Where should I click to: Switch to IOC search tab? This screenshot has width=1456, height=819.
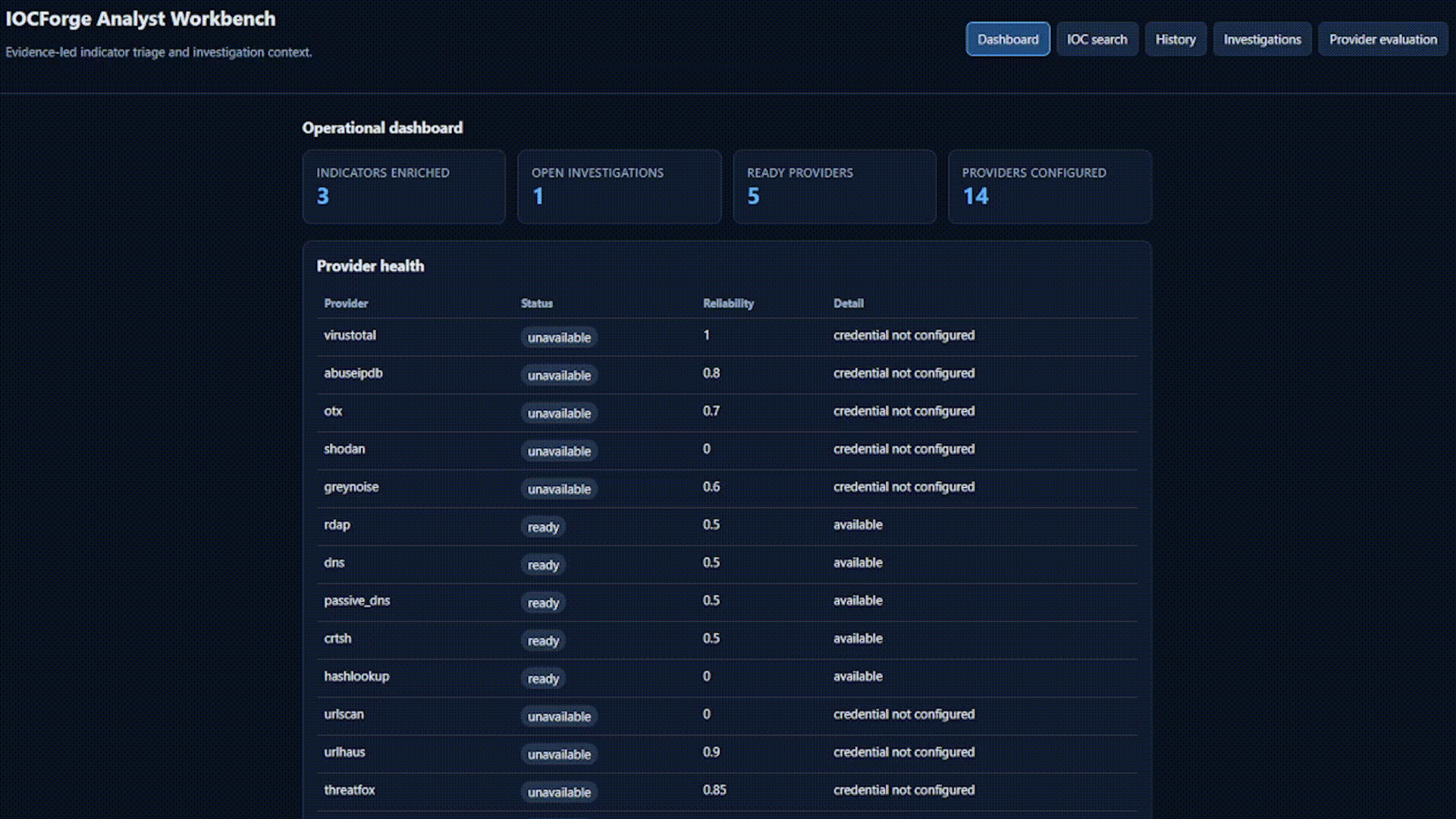[x=1097, y=39]
